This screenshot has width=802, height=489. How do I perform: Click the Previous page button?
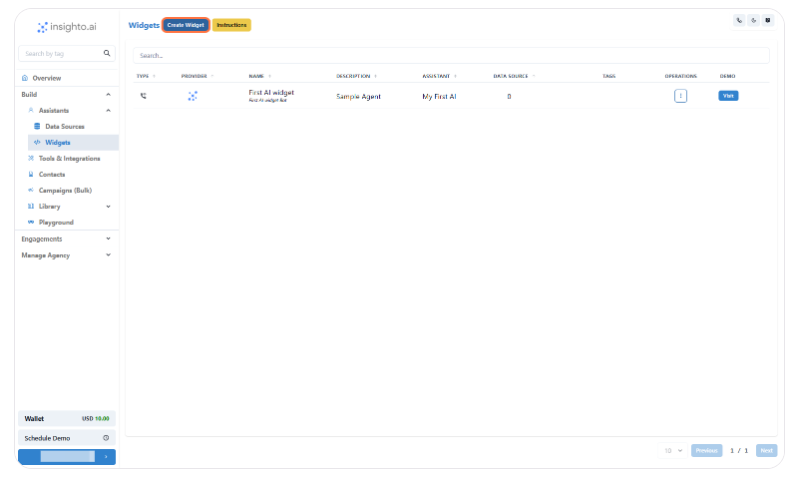coord(706,451)
